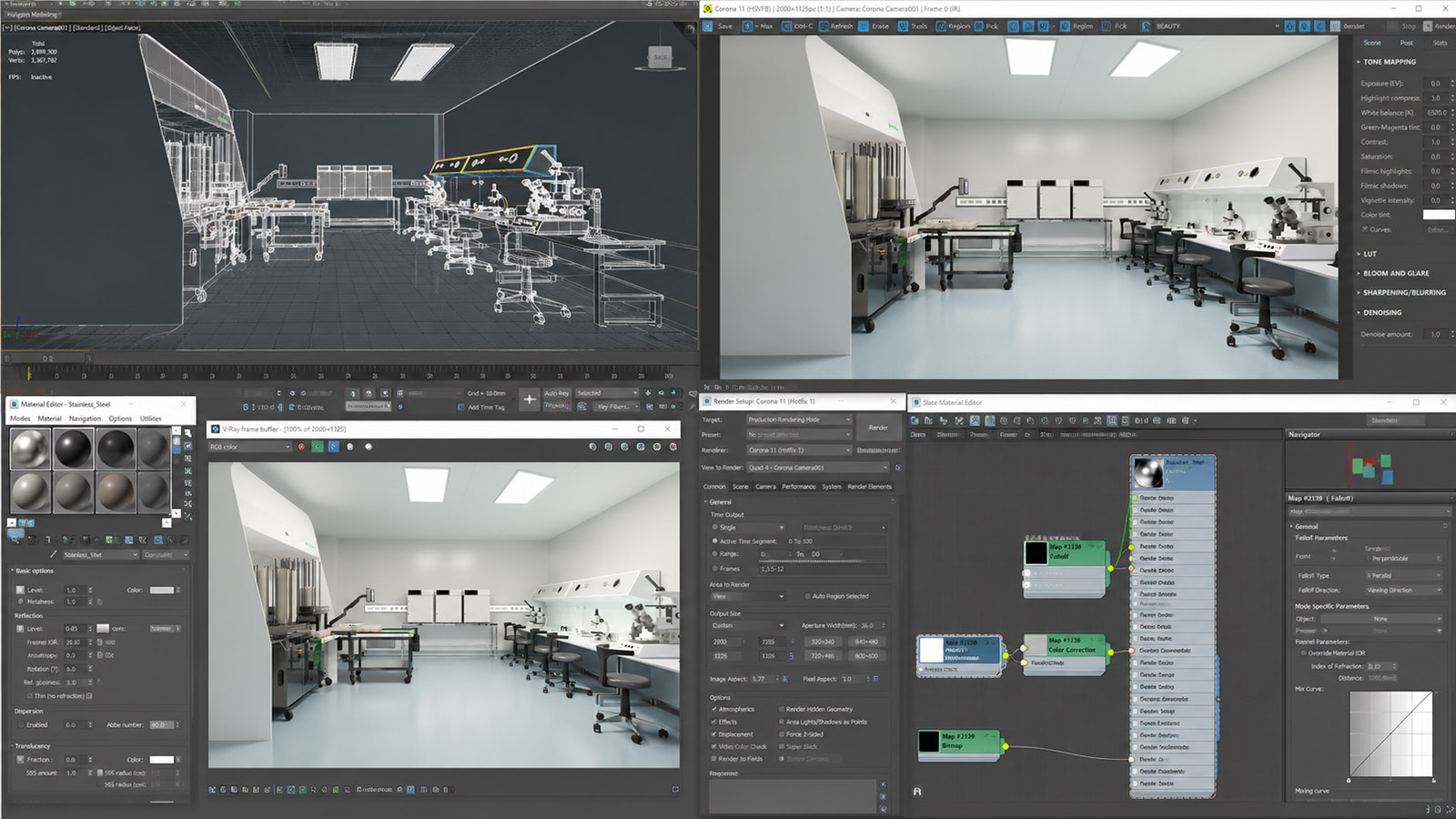
Task: Open the Target dropdown in Render Setup
Action: [x=799, y=420]
